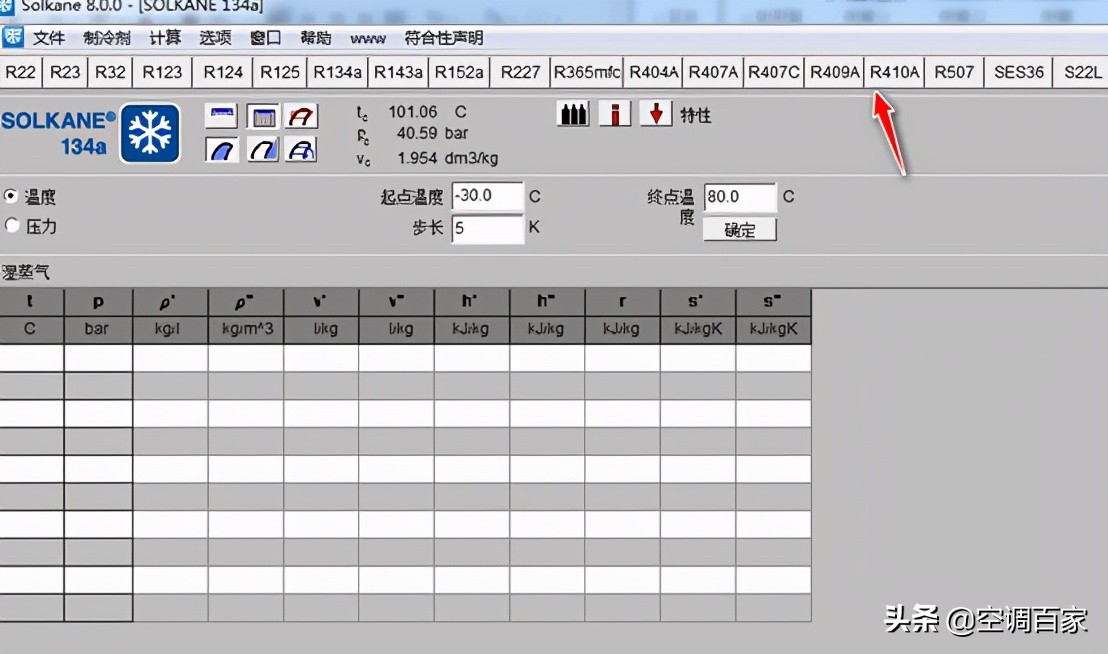1108x654 pixels.
Task: Click the 特性 label
Action: click(x=695, y=115)
